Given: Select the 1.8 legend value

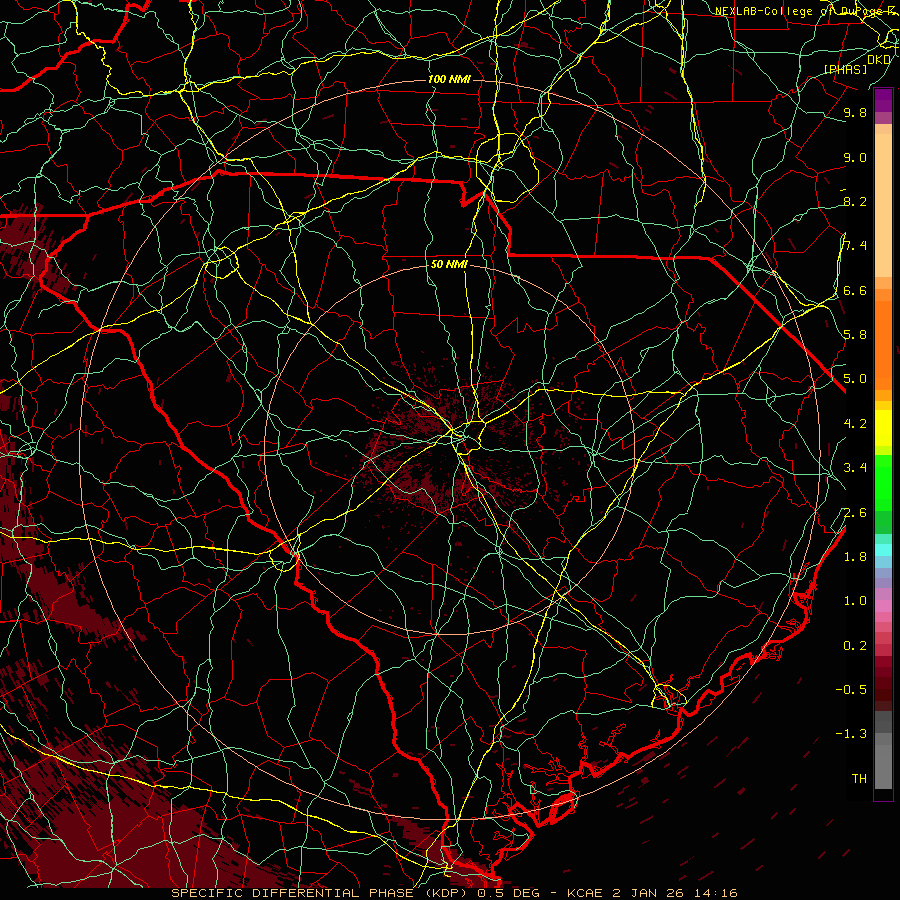Looking at the screenshot, I should pos(855,557).
